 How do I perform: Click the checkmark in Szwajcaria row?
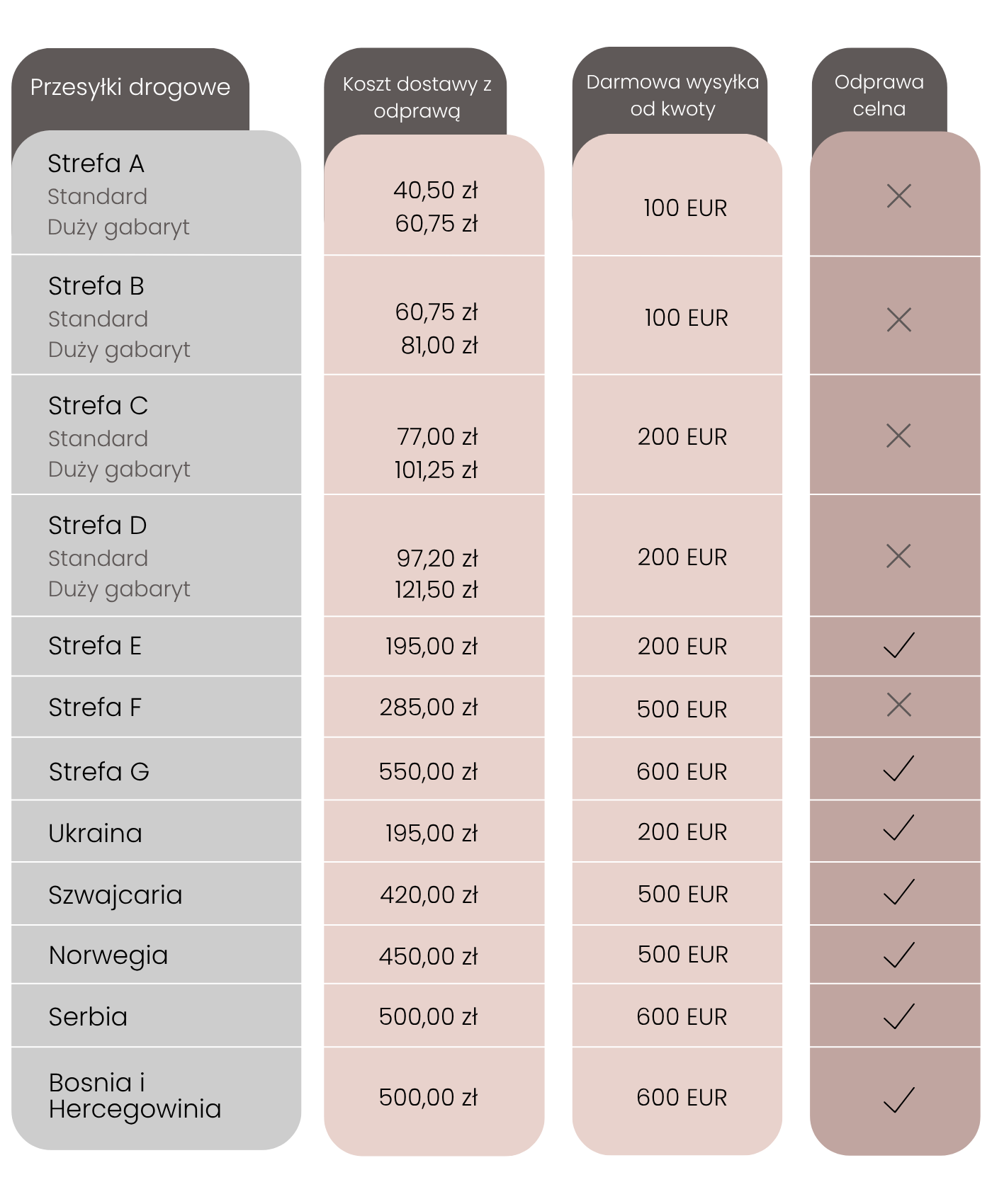tap(898, 892)
